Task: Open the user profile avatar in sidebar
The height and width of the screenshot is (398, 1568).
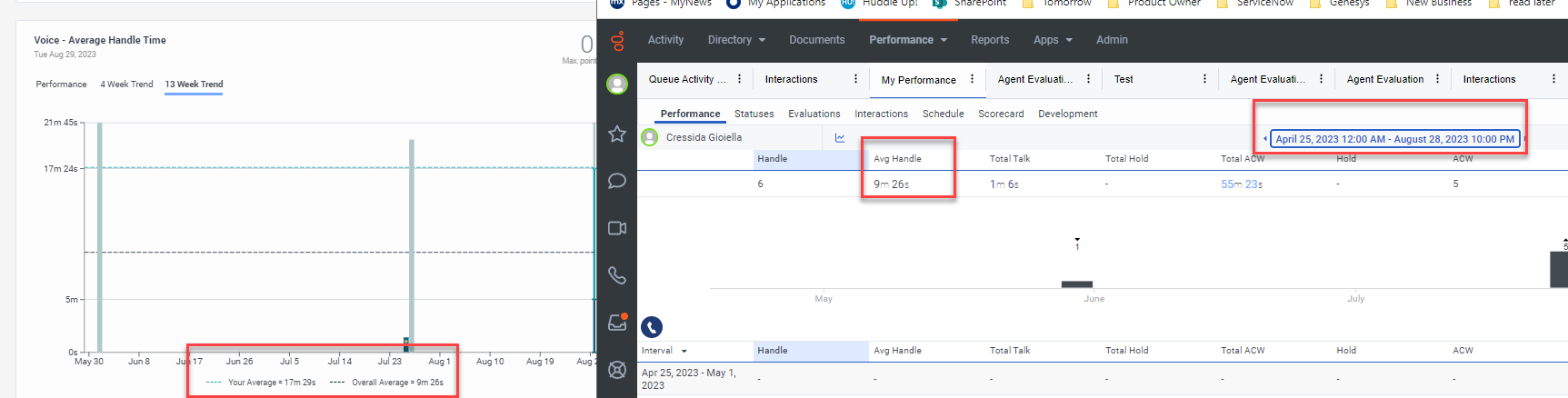Action: tap(617, 85)
